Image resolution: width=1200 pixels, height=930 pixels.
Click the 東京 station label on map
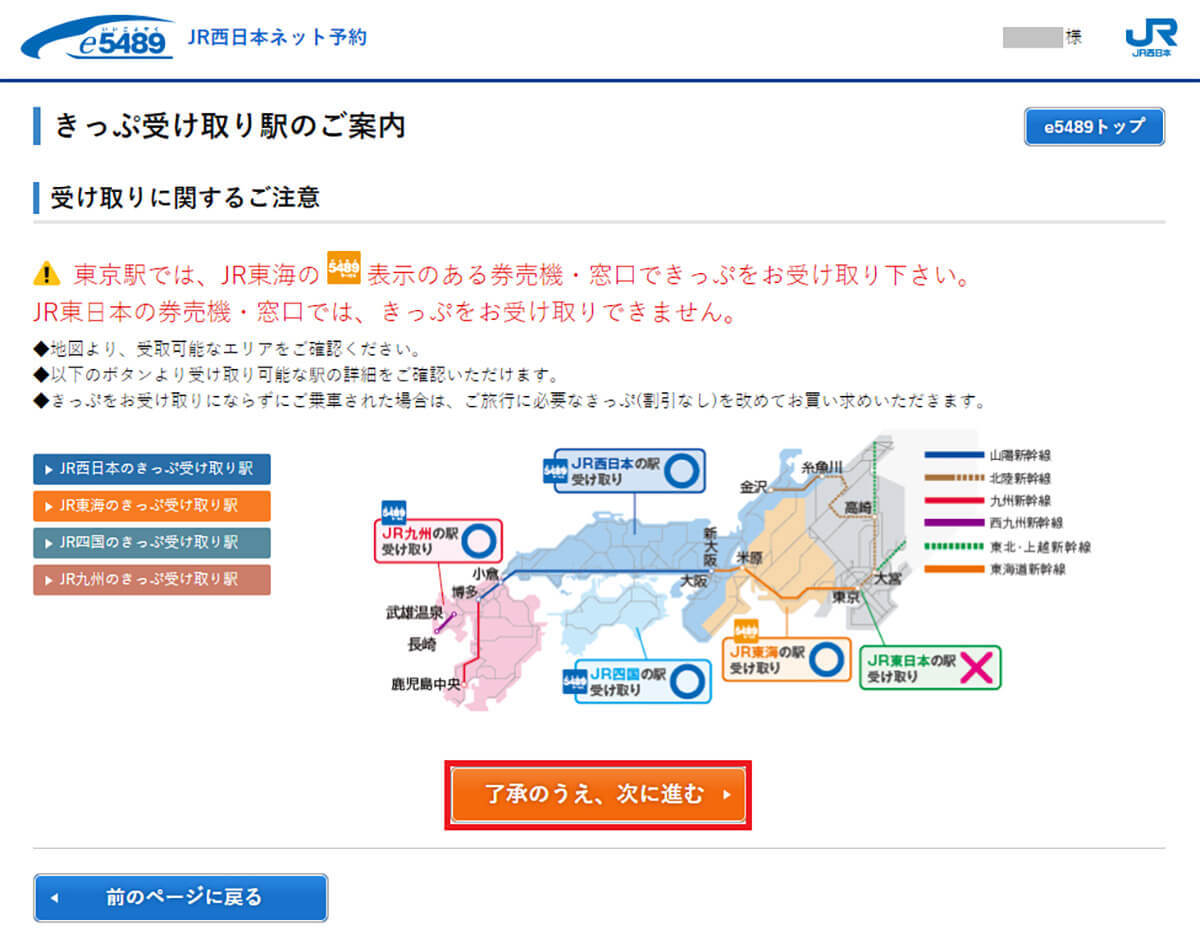coord(846,596)
